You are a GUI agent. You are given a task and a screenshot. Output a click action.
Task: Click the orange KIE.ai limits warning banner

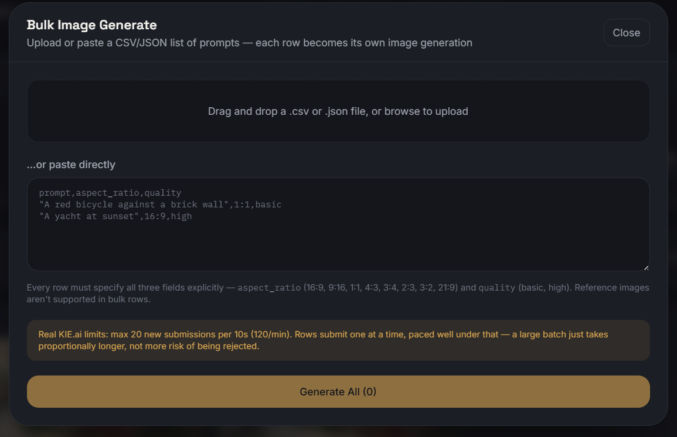click(338, 340)
